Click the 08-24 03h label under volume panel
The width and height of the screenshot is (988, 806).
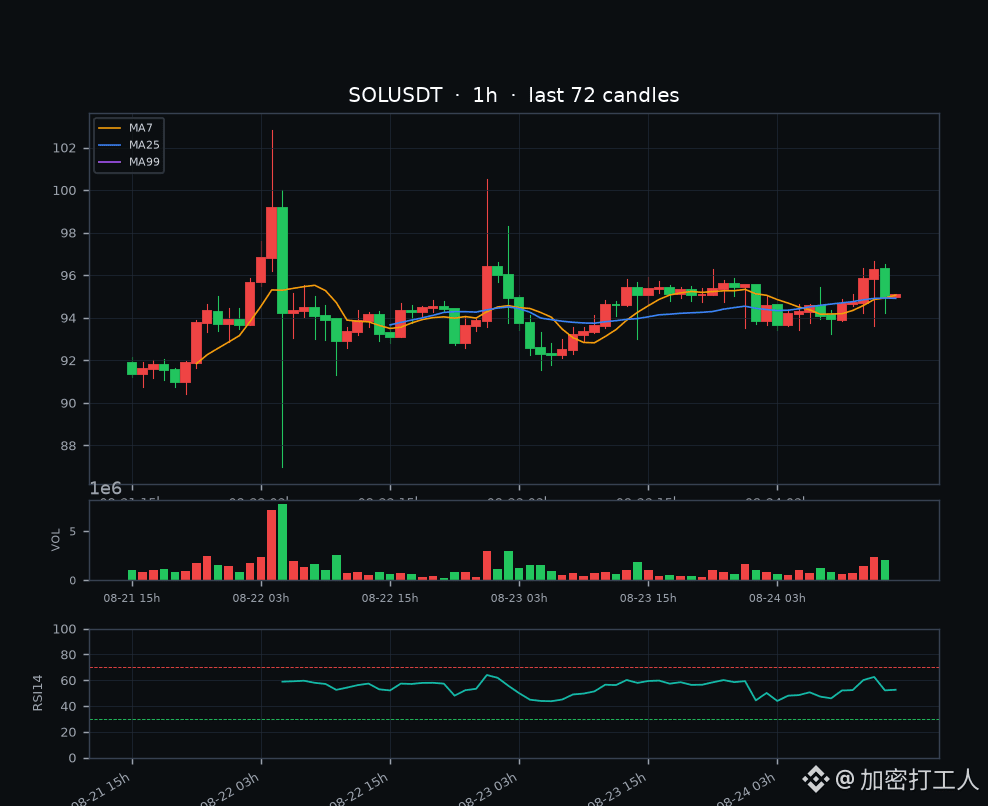pos(777,598)
